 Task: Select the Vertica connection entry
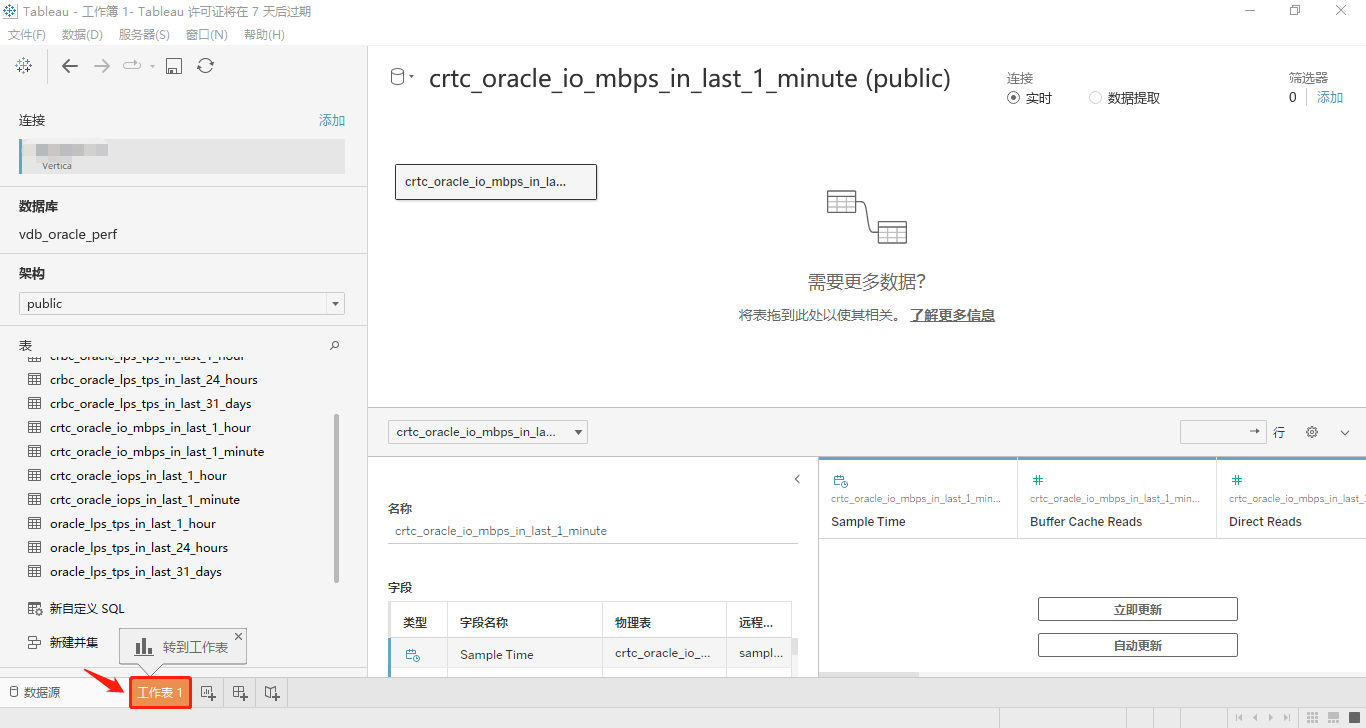(x=182, y=157)
